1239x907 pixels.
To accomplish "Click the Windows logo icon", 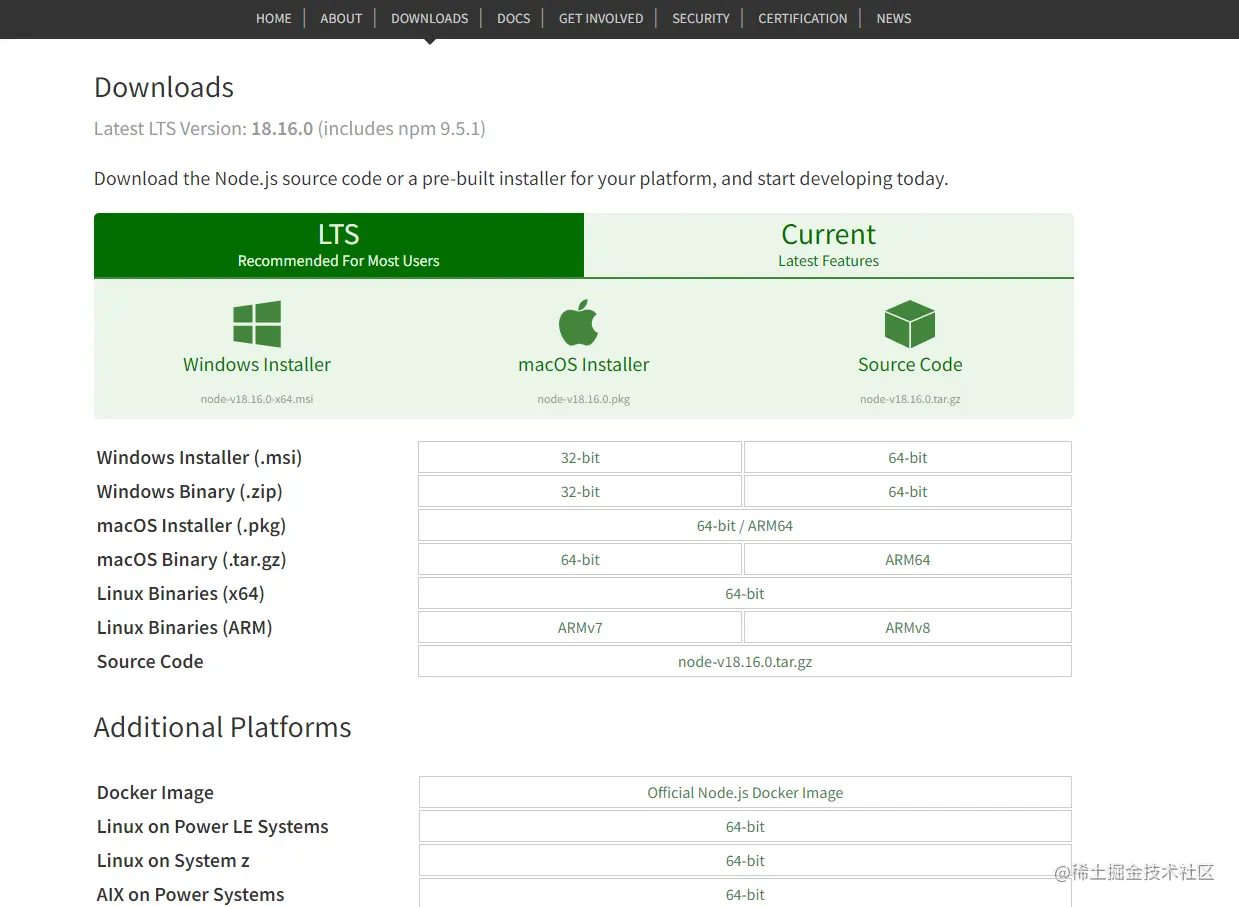I will point(257,324).
